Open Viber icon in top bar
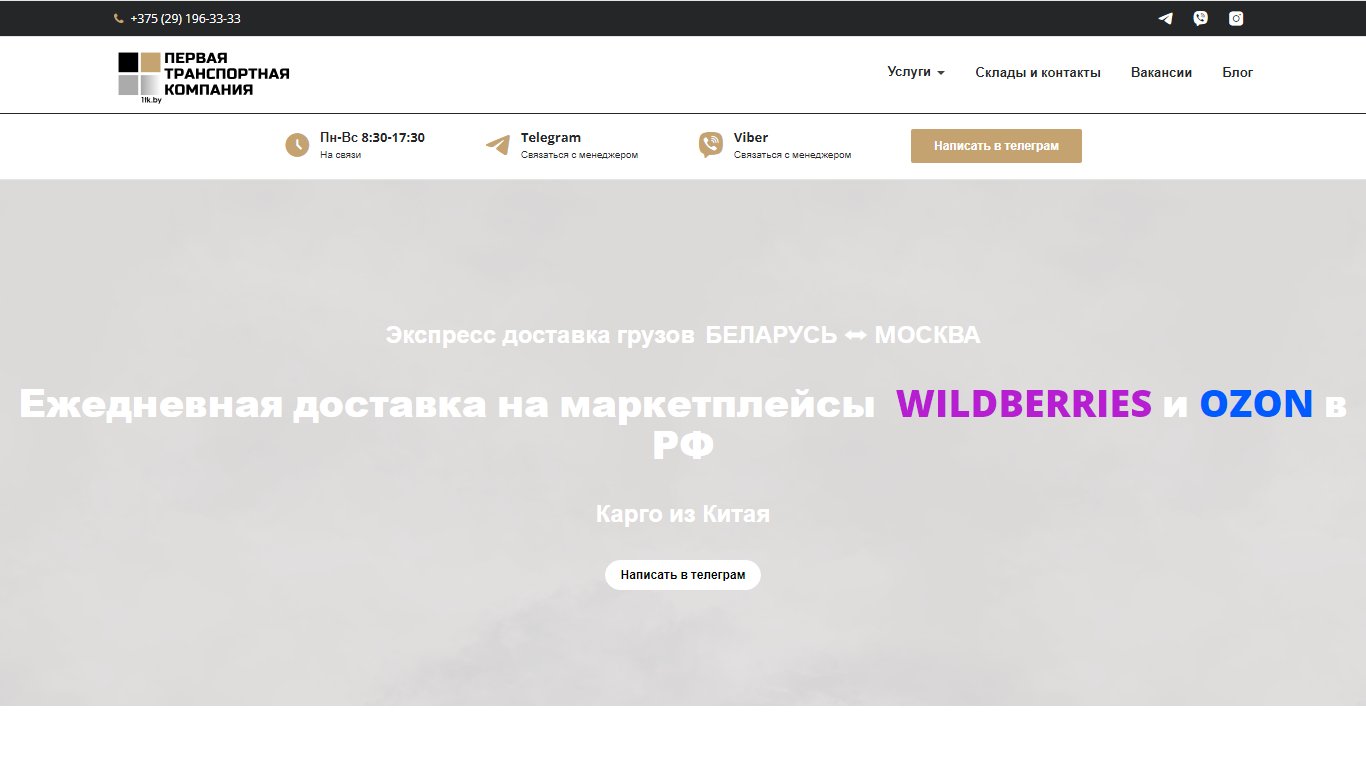This screenshot has height=768, width=1366. 1200,18
